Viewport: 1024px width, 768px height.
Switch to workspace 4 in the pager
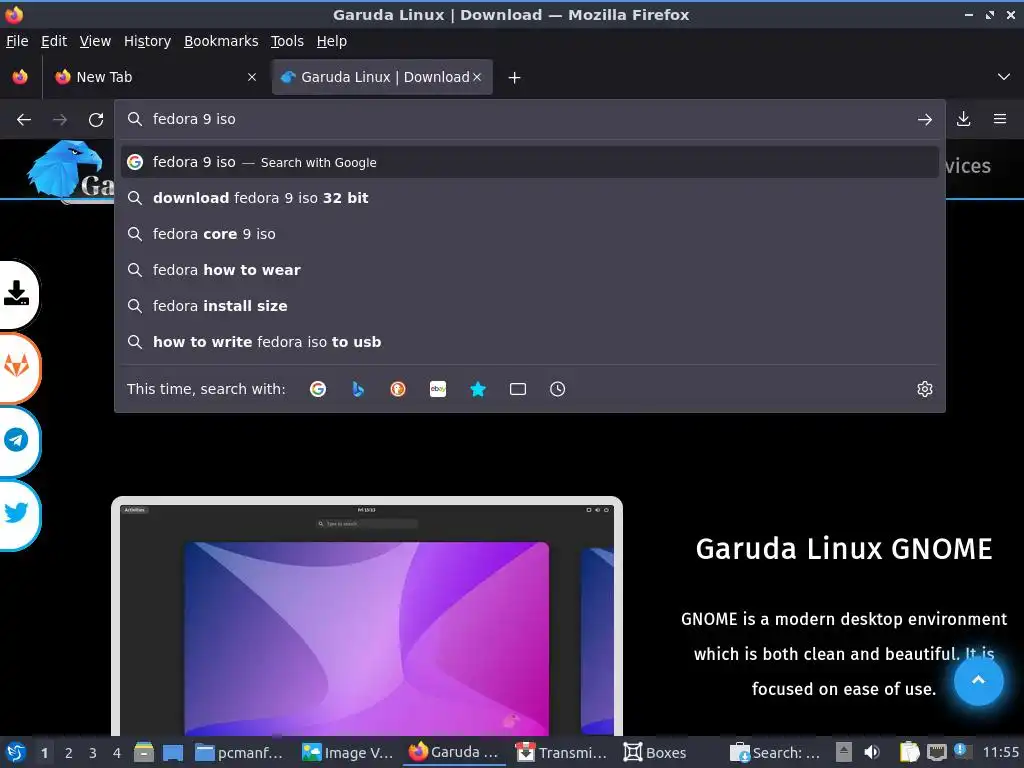pyautogui.click(x=117, y=753)
